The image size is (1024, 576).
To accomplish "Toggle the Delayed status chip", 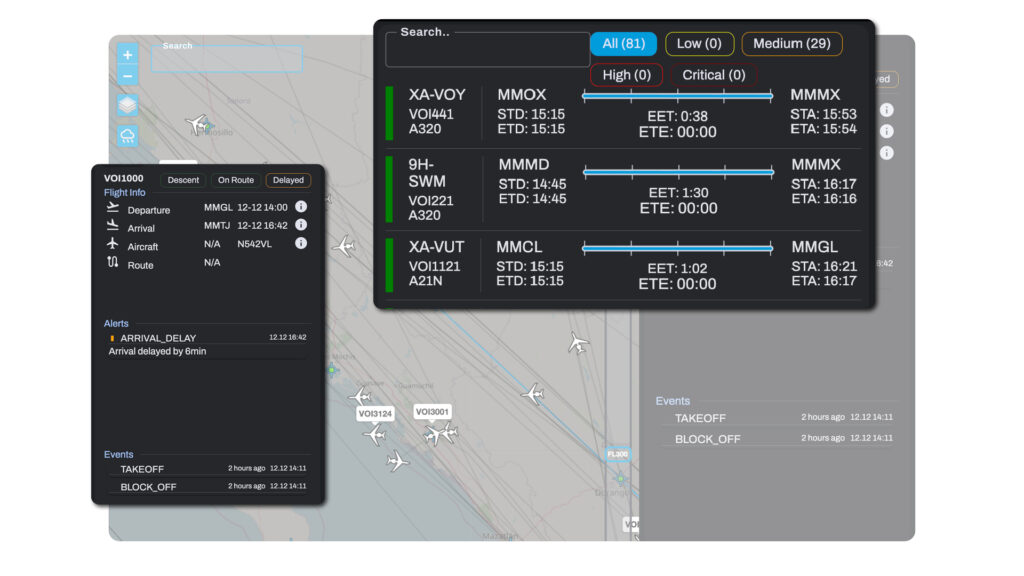I will tap(288, 180).
